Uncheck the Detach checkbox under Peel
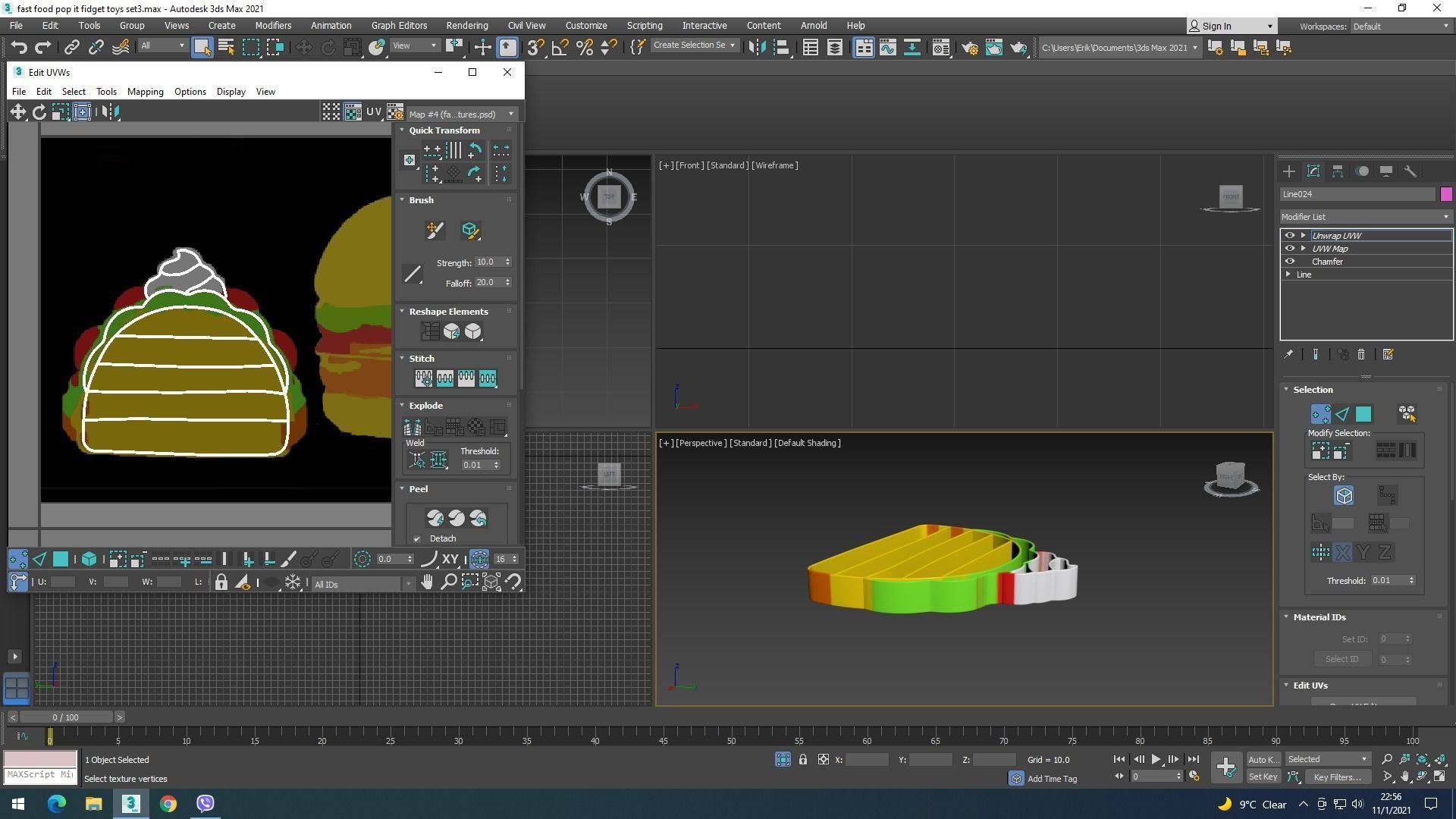Screen dimensions: 1456x819 click(x=417, y=539)
